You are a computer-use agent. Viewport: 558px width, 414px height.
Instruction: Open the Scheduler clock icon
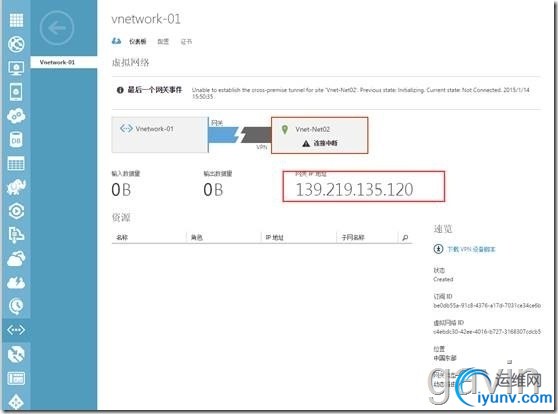[x=16, y=306]
